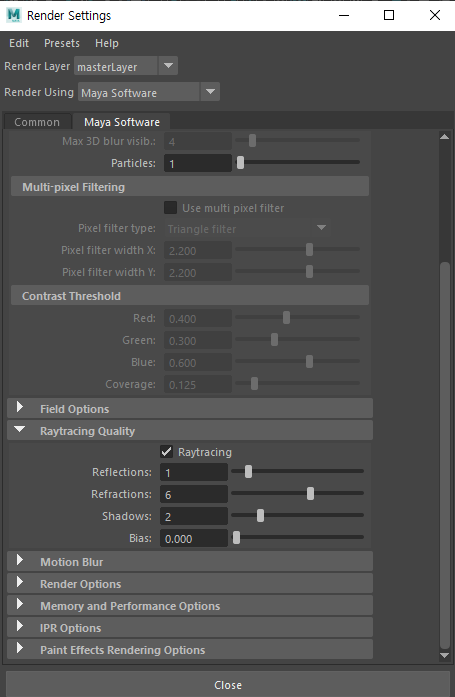Click the Bias slider handle
The width and height of the screenshot is (455, 697).
point(236,538)
